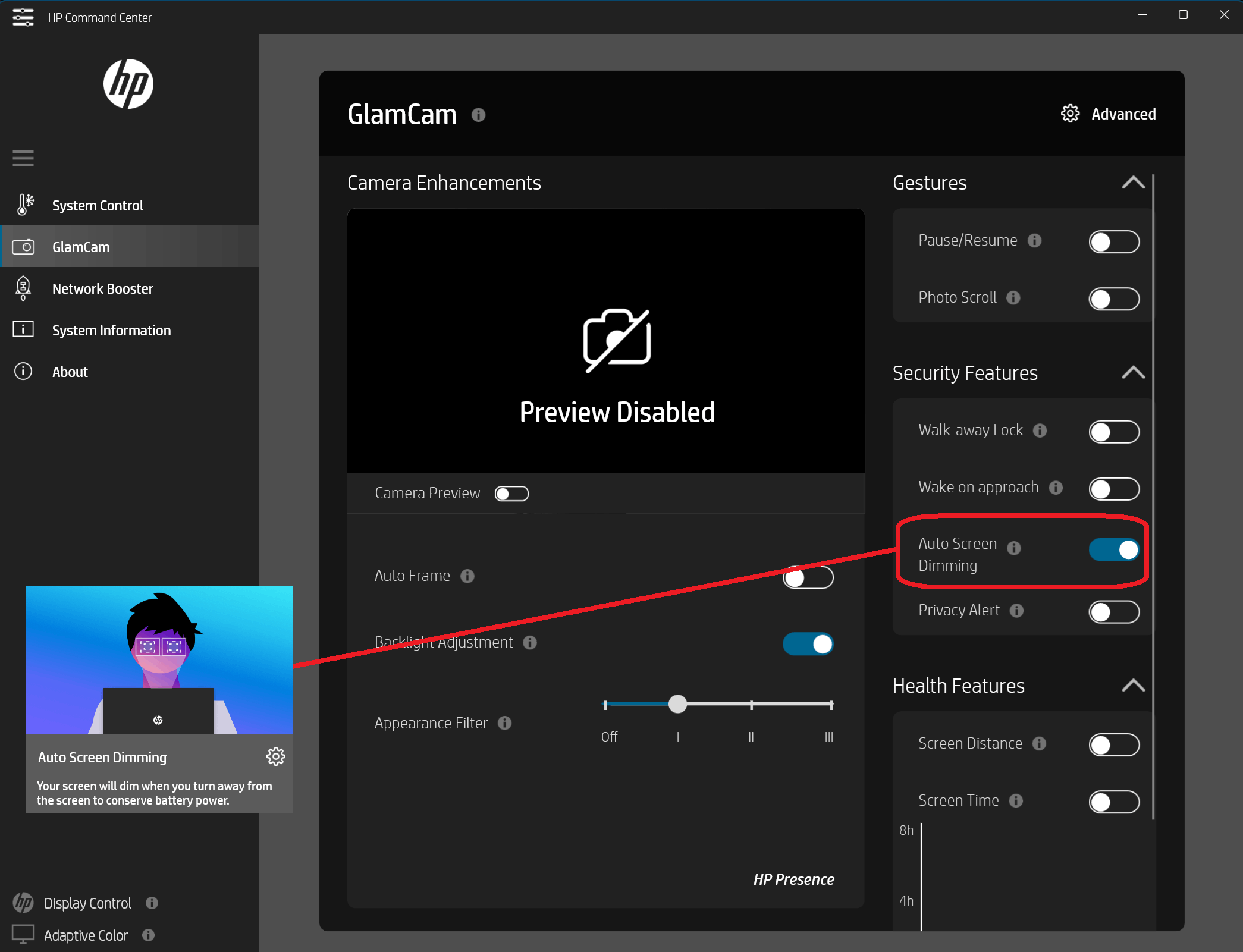Click the Network Booster rocket icon
The image size is (1243, 952).
[x=23, y=288]
